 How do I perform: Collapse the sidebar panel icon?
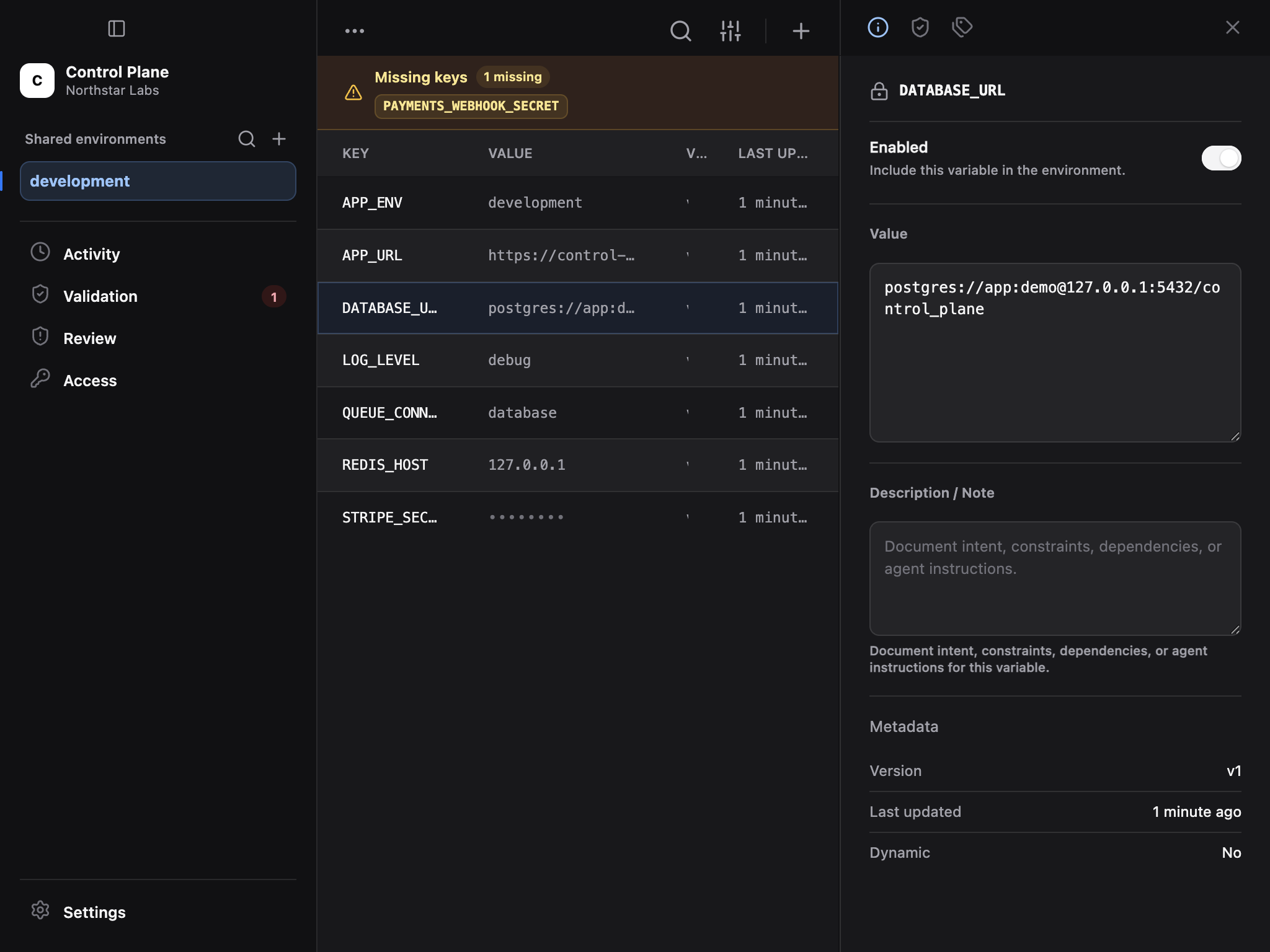(x=117, y=29)
